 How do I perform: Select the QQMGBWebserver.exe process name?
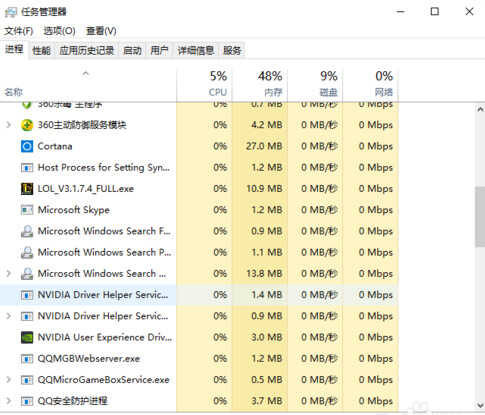[89, 359]
